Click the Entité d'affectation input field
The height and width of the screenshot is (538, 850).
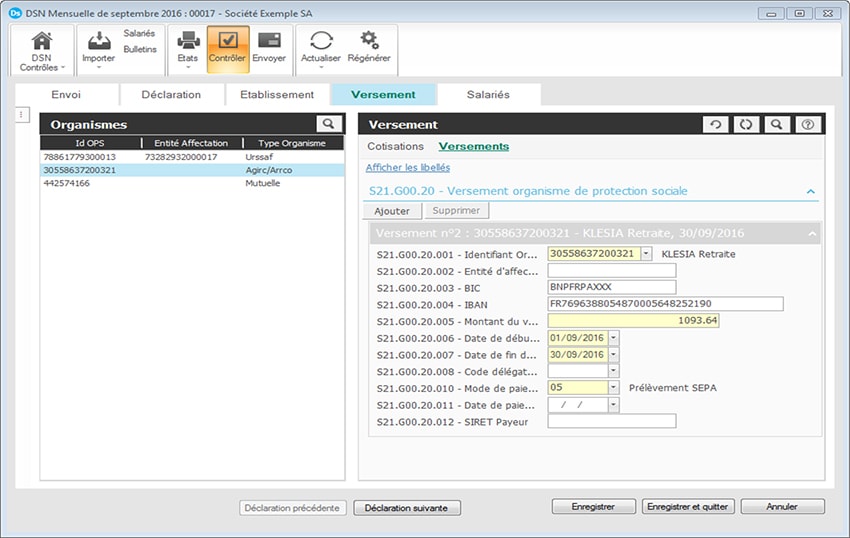coord(612,271)
